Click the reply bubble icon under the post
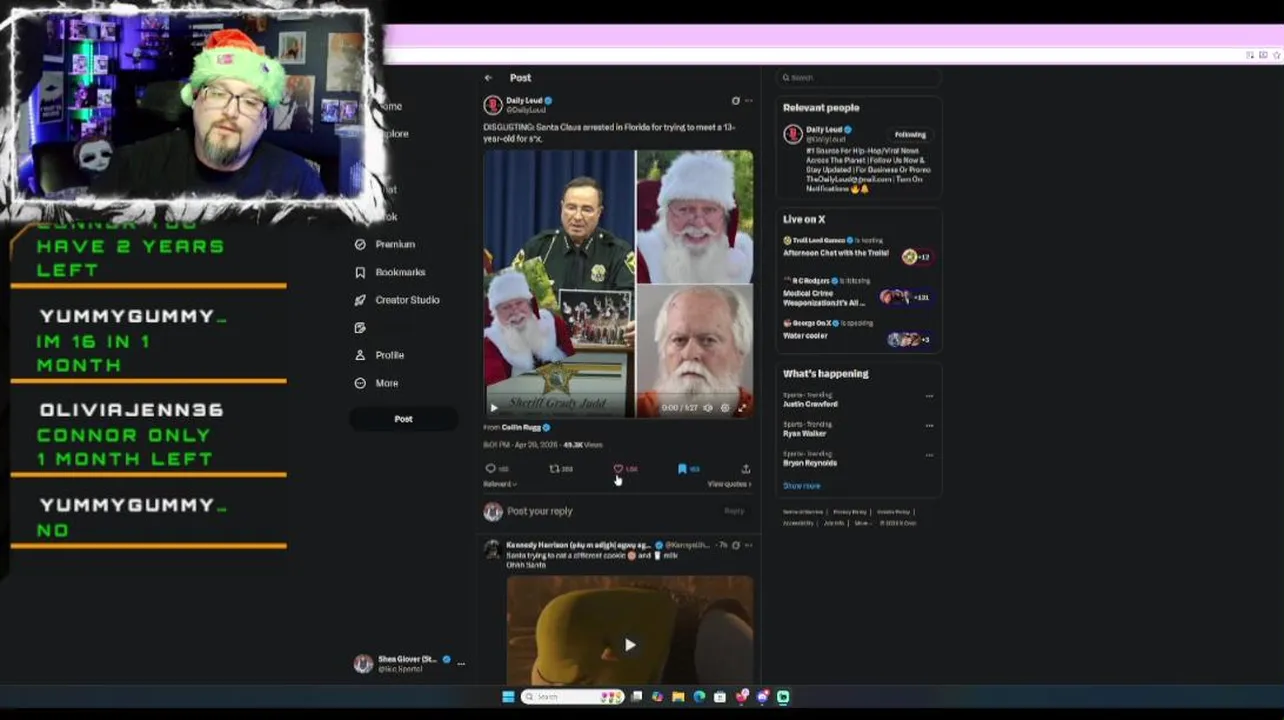This screenshot has width=1284, height=720. coord(491,469)
